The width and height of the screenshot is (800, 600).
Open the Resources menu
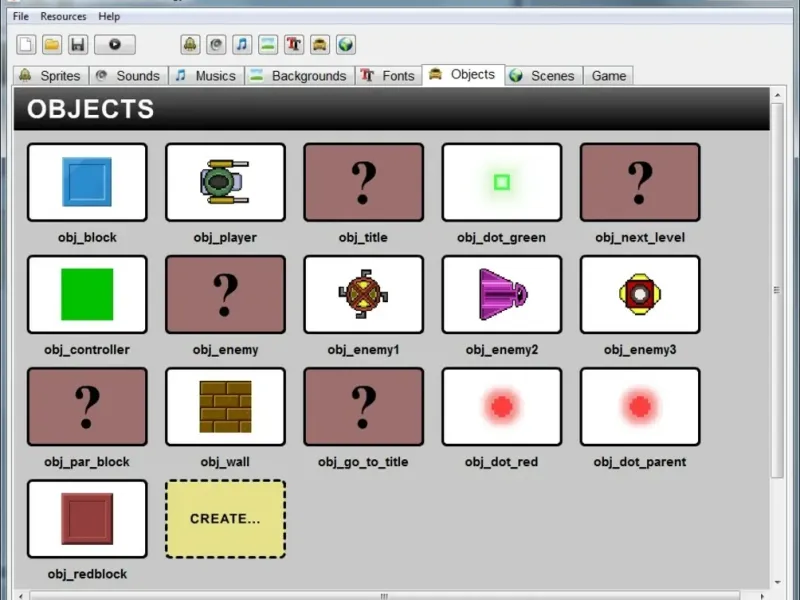tap(63, 16)
